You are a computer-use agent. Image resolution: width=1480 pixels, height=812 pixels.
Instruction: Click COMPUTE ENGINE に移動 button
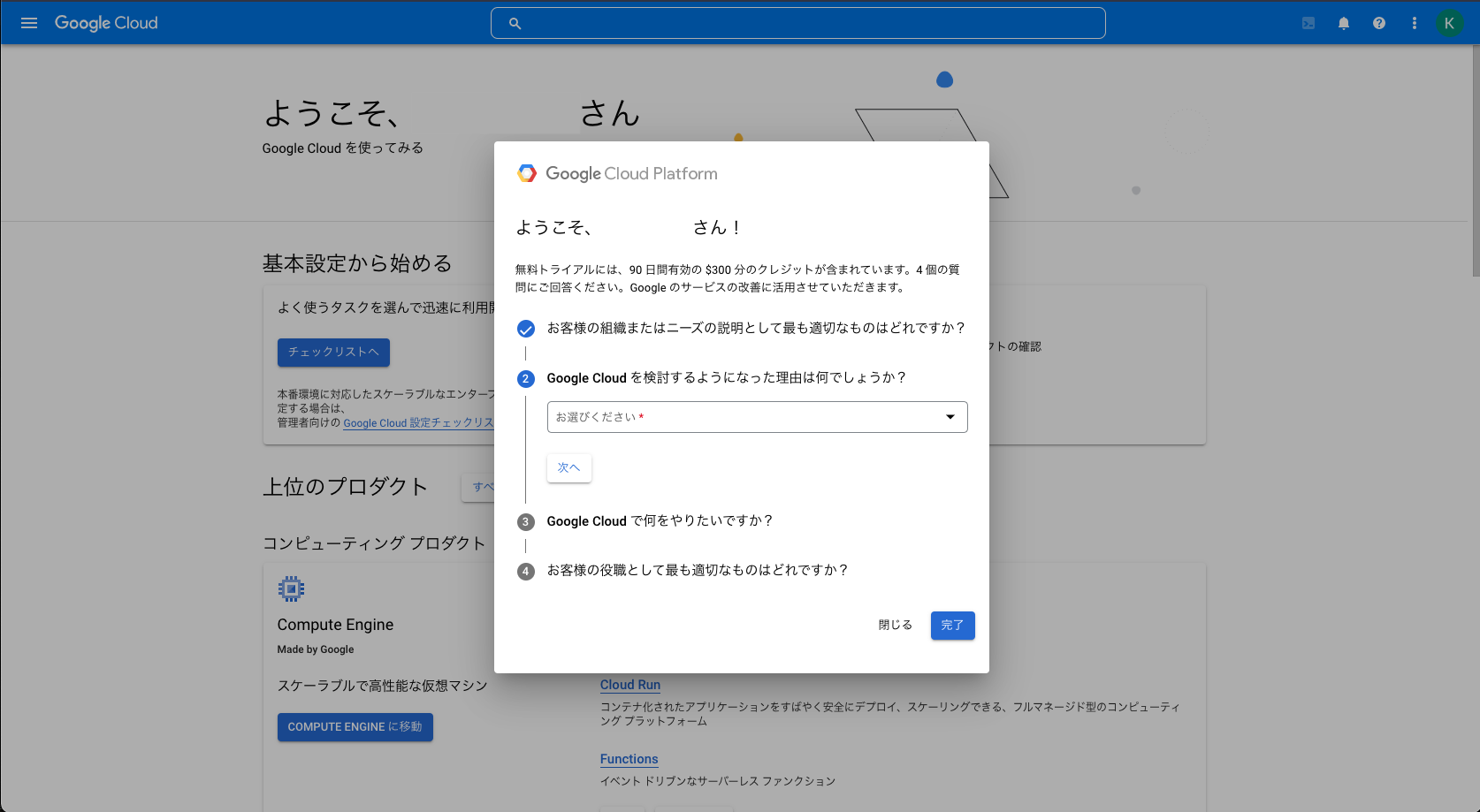click(355, 727)
